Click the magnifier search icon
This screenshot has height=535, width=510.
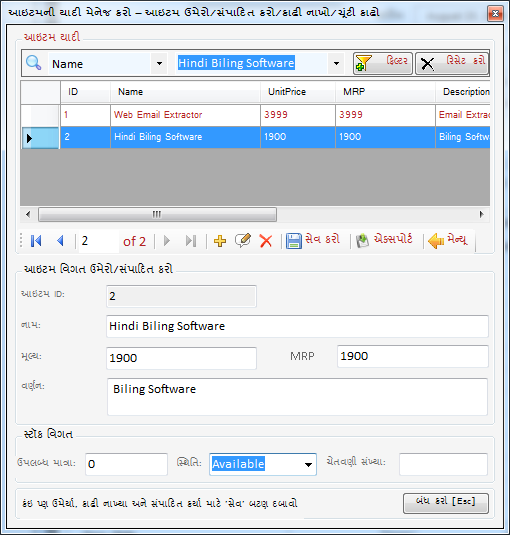[33, 63]
